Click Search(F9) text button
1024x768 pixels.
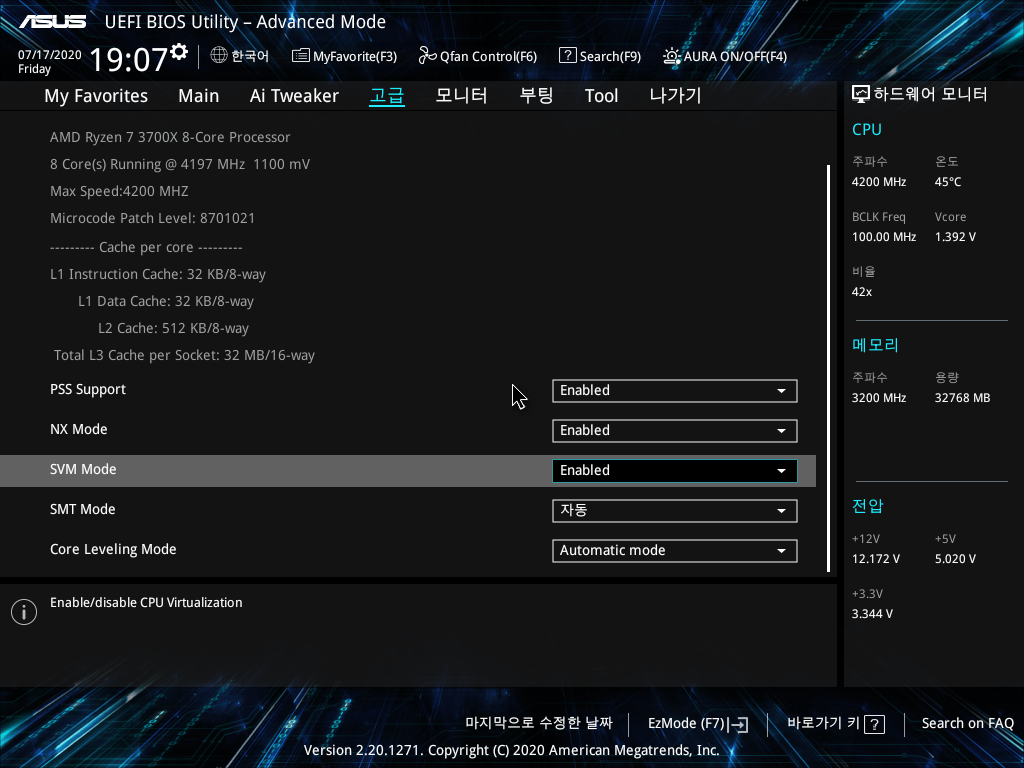coord(610,57)
